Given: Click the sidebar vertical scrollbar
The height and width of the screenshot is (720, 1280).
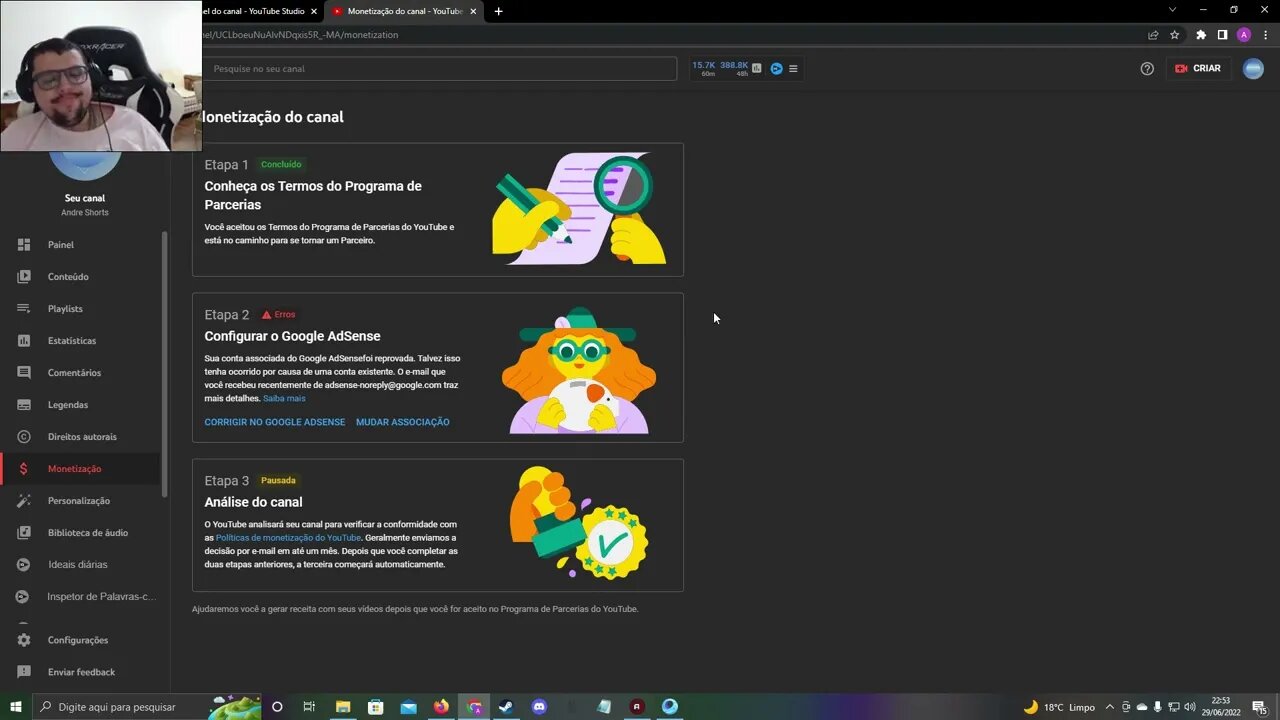Looking at the screenshot, I should [x=164, y=363].
